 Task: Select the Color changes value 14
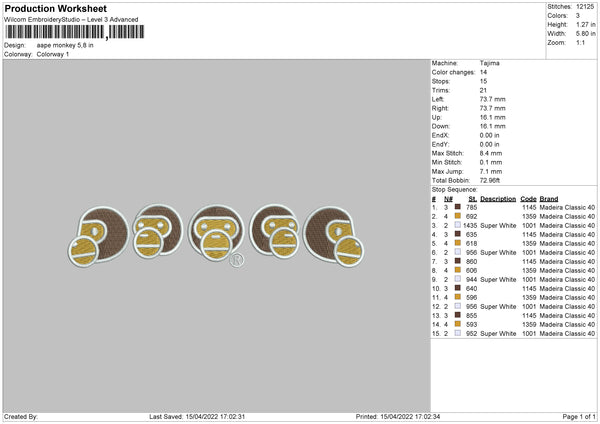coord(483,72)
